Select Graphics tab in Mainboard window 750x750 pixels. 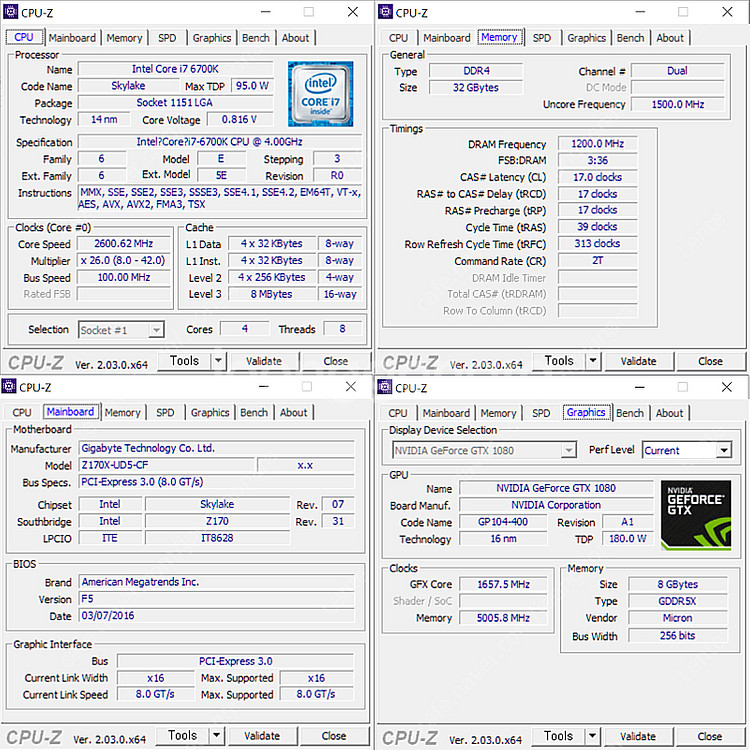click(x=210, y=412)
